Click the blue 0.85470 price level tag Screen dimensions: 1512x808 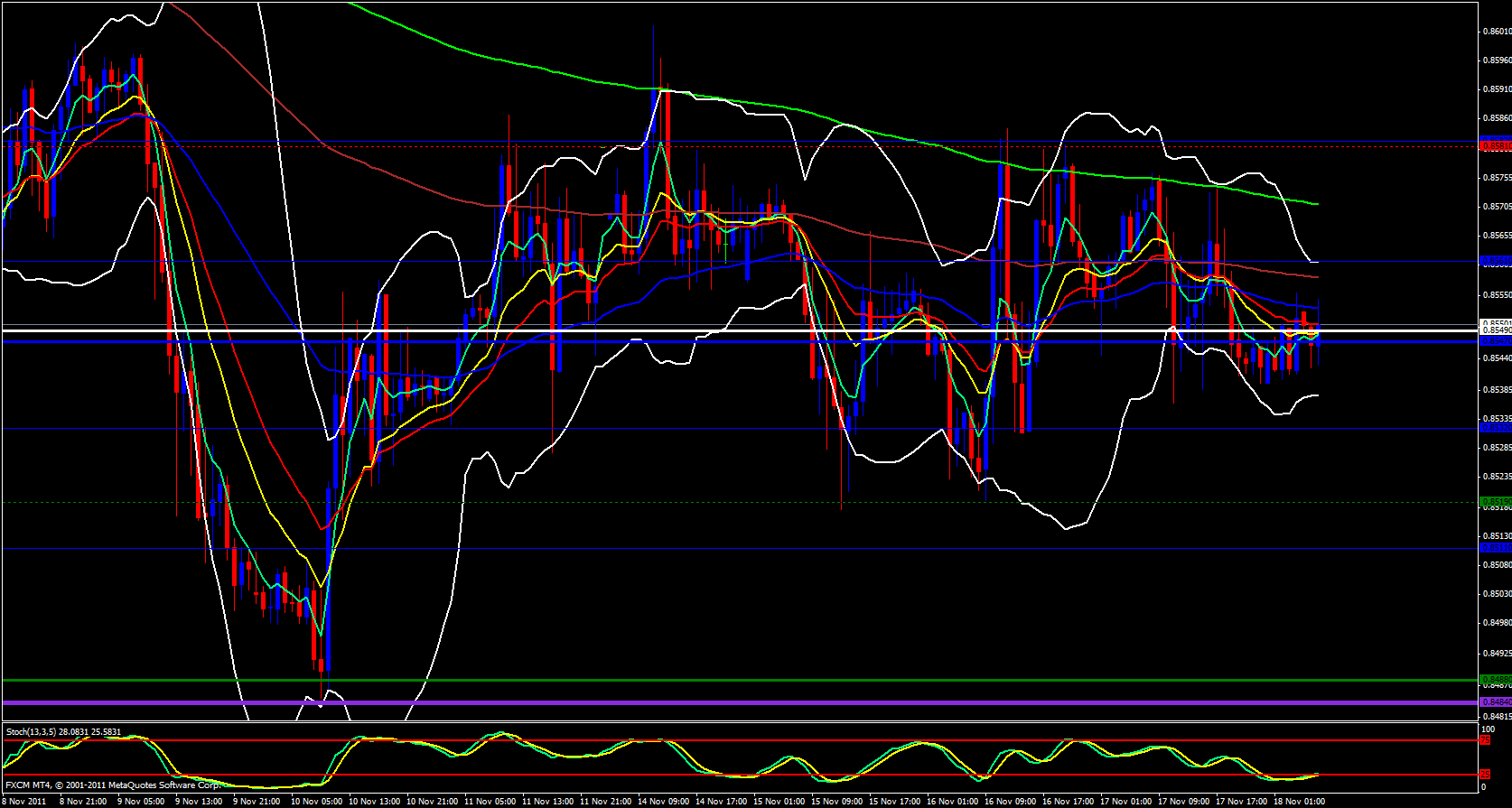[1497, 341]
